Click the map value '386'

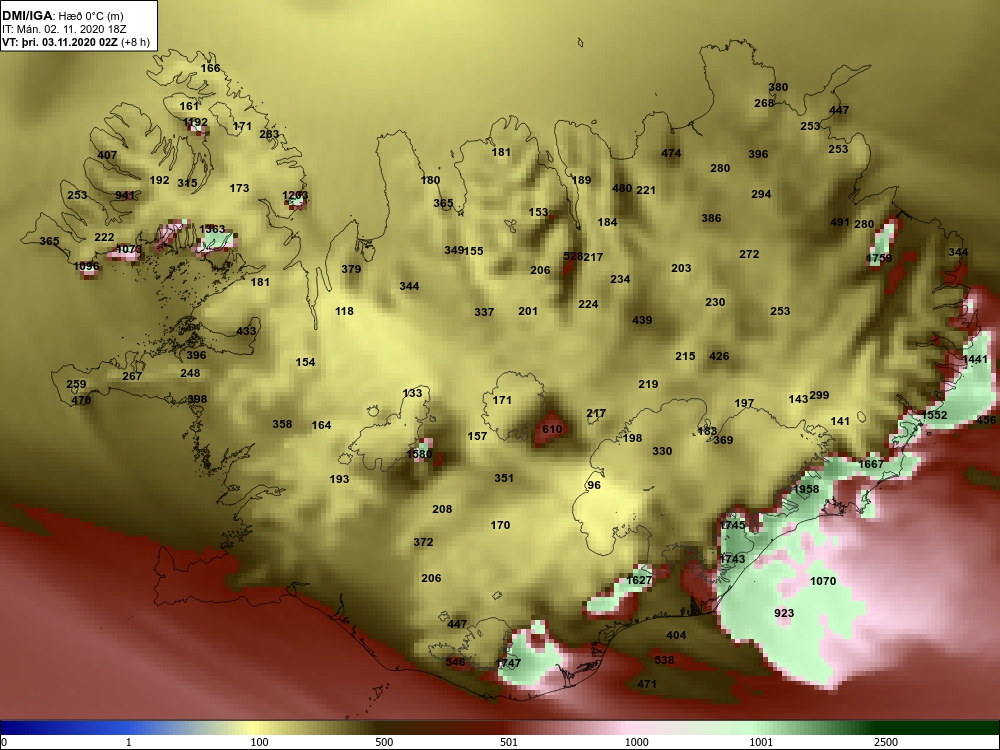click(711, 218)
